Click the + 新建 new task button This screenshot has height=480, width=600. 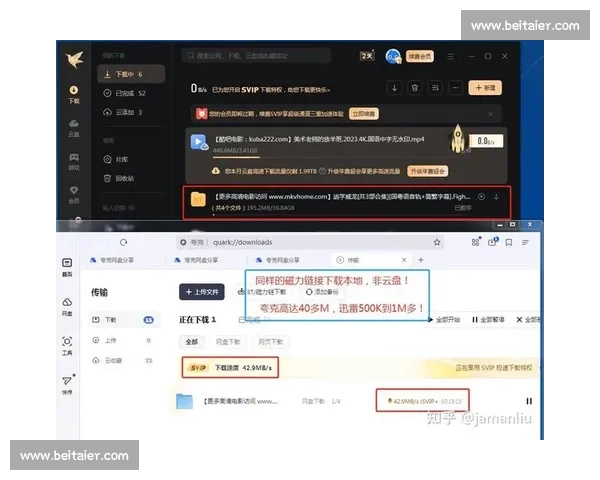[x=485, y=88]
